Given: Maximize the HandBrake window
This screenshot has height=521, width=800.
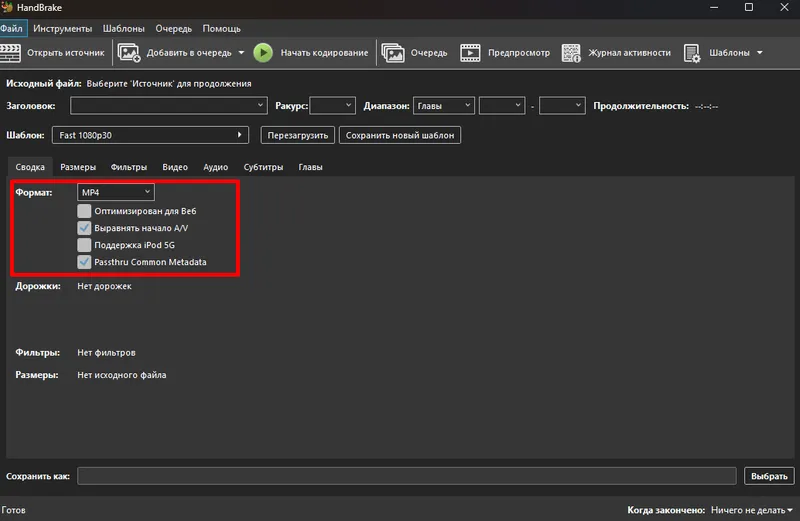Looking at the screenshot, I should coord(749,7).
